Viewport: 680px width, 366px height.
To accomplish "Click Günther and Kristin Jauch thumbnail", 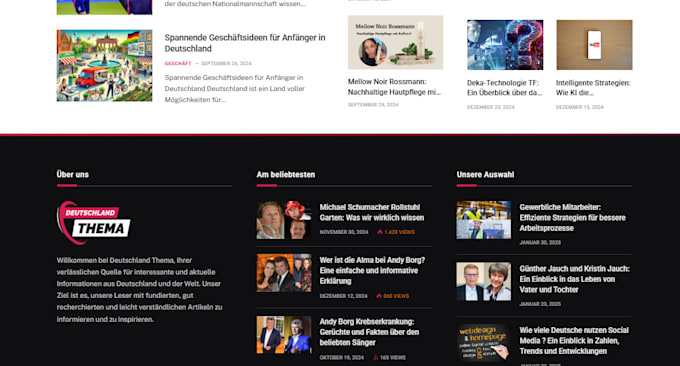I will (484, 281).
